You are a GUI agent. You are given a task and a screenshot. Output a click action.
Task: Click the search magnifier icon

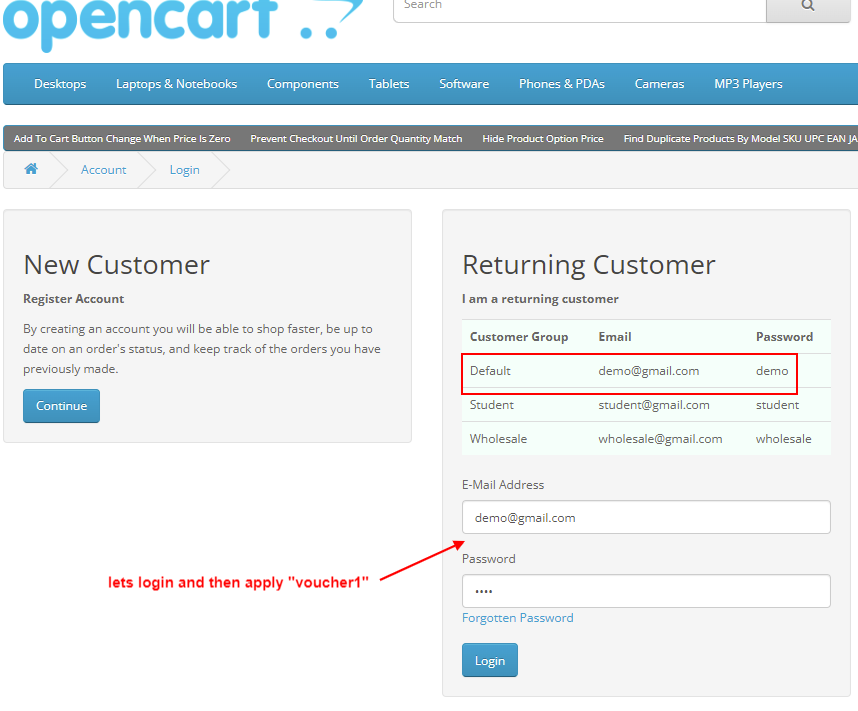(x=808, y=6)
